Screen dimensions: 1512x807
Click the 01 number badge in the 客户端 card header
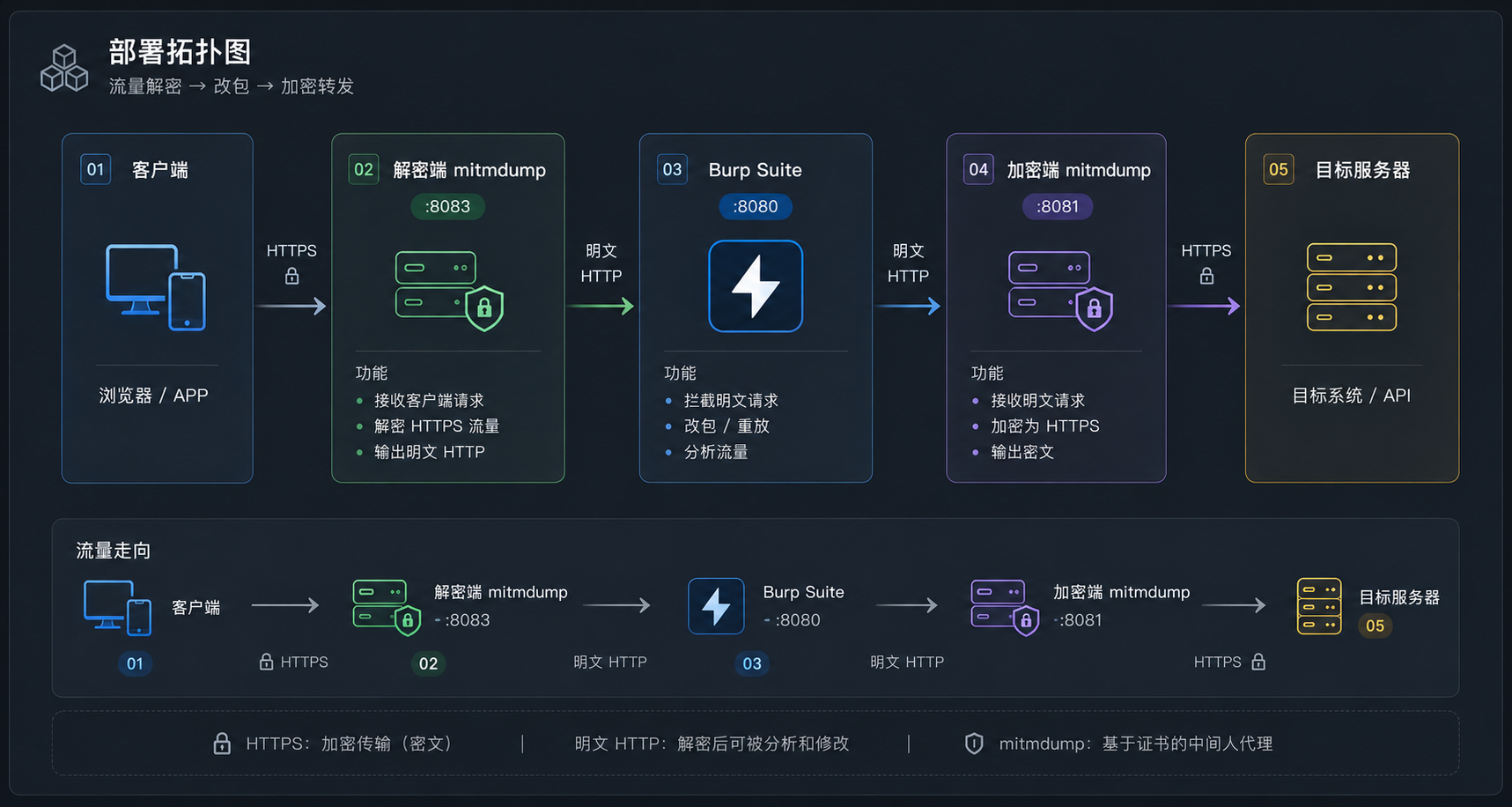point(96,169)
